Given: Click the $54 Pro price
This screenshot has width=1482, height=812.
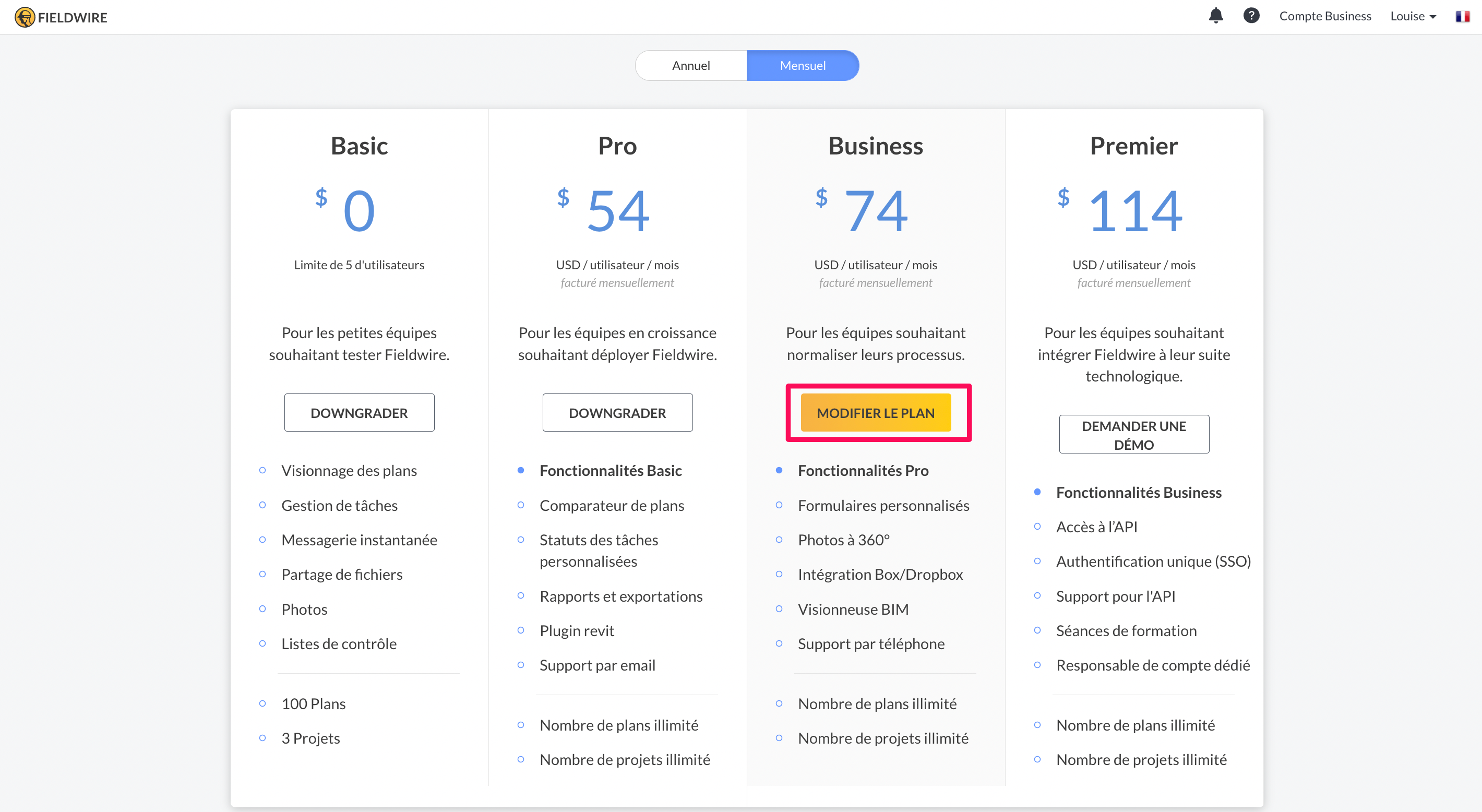Looking at the screenshot, I should [x=617, y=211].
